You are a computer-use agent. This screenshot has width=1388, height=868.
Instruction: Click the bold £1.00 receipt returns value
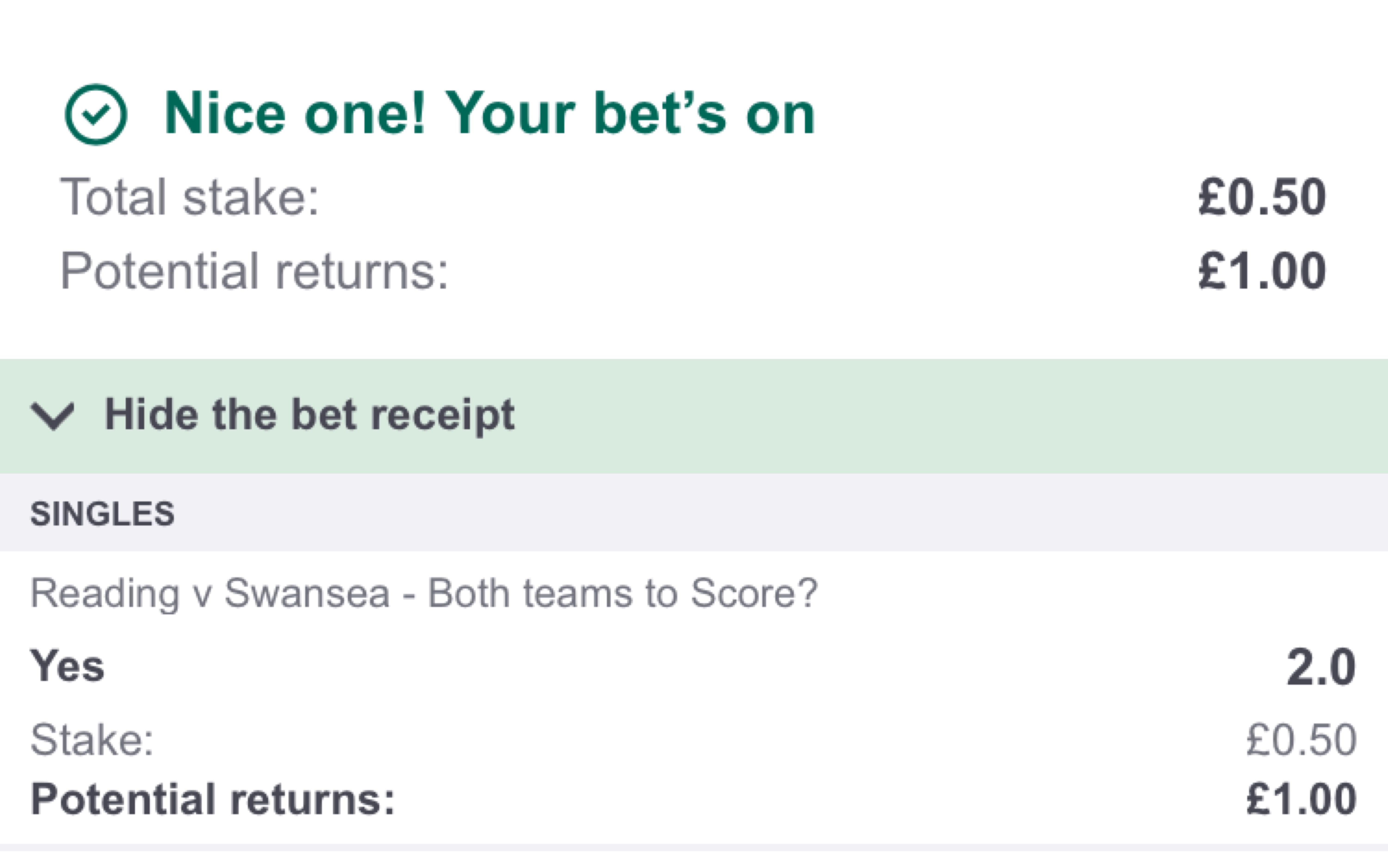click(x=1301, y=799)
